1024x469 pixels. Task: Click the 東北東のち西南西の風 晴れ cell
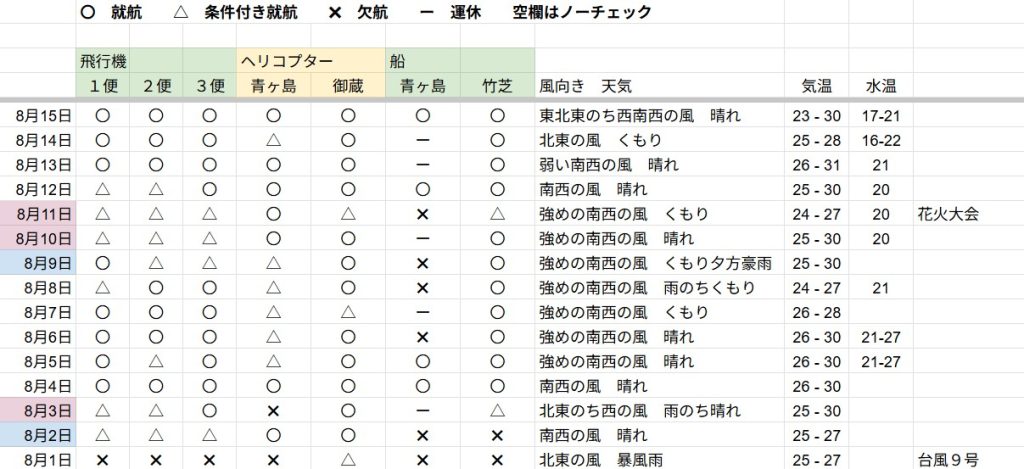(x=640, y=115)
